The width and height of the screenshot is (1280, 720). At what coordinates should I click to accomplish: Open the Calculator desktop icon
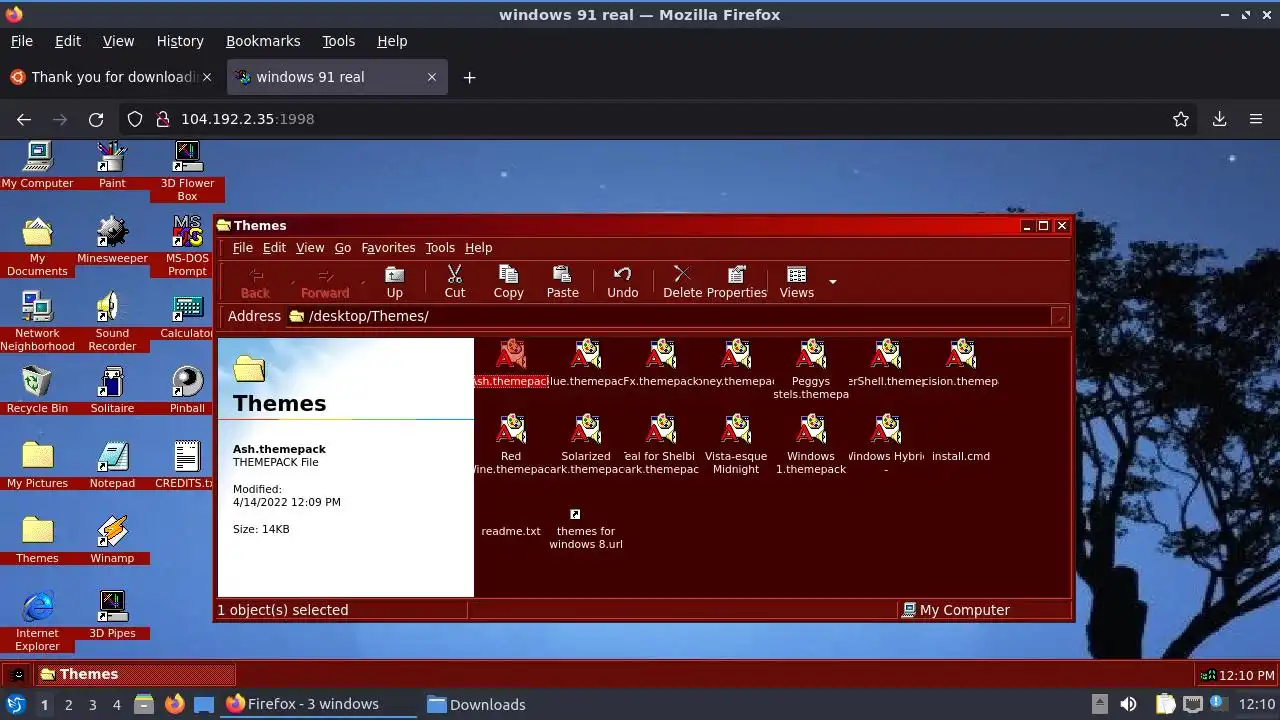[x=187, y=315]
